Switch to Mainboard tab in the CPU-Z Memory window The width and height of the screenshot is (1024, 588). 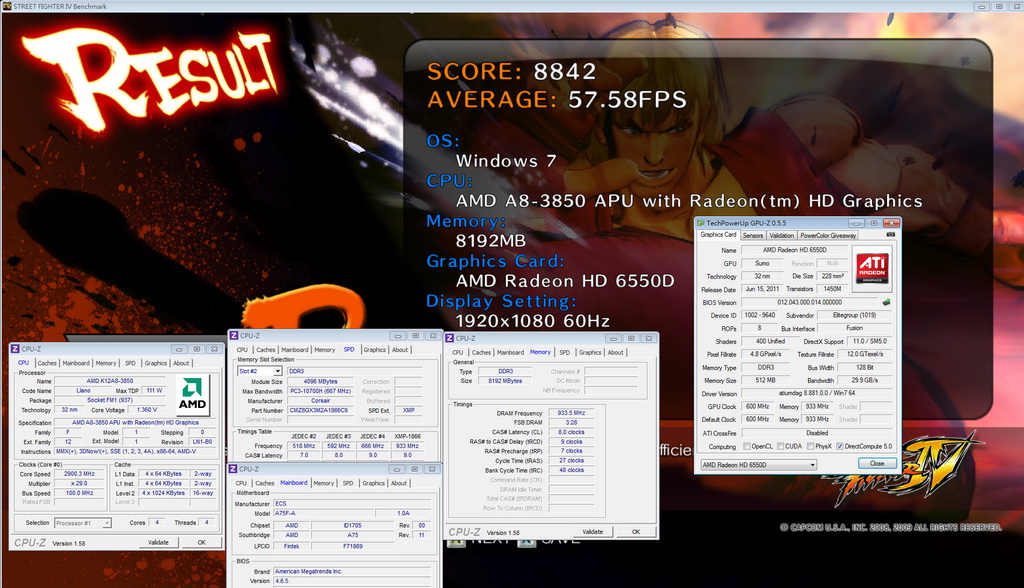tap(510, 353)
